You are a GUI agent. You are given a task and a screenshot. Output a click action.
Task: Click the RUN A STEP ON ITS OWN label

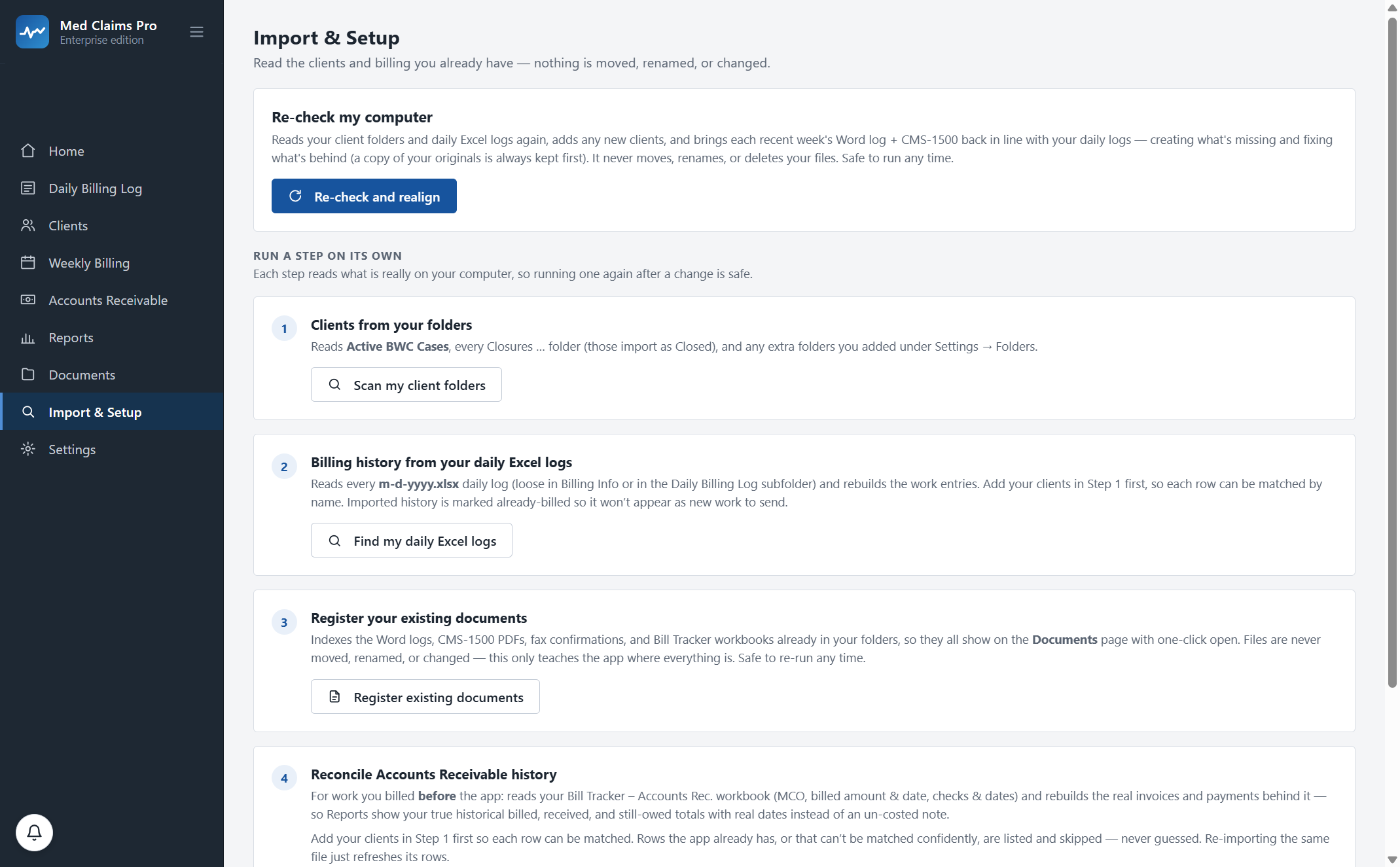(x=327, y=256)
